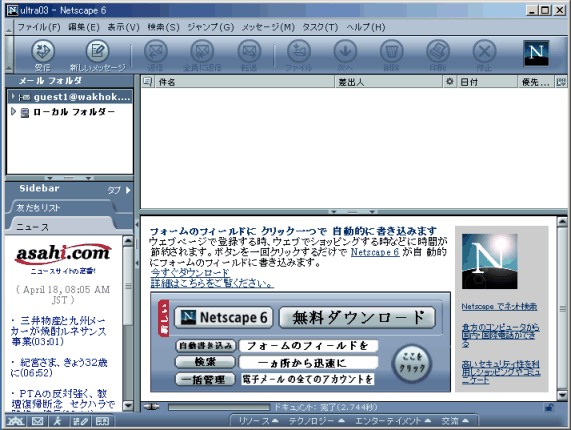Screen dimensions: 571x430
Task: Sort messages by 差出人 column header
Action: pyautogui.click(x=388, y=82)
